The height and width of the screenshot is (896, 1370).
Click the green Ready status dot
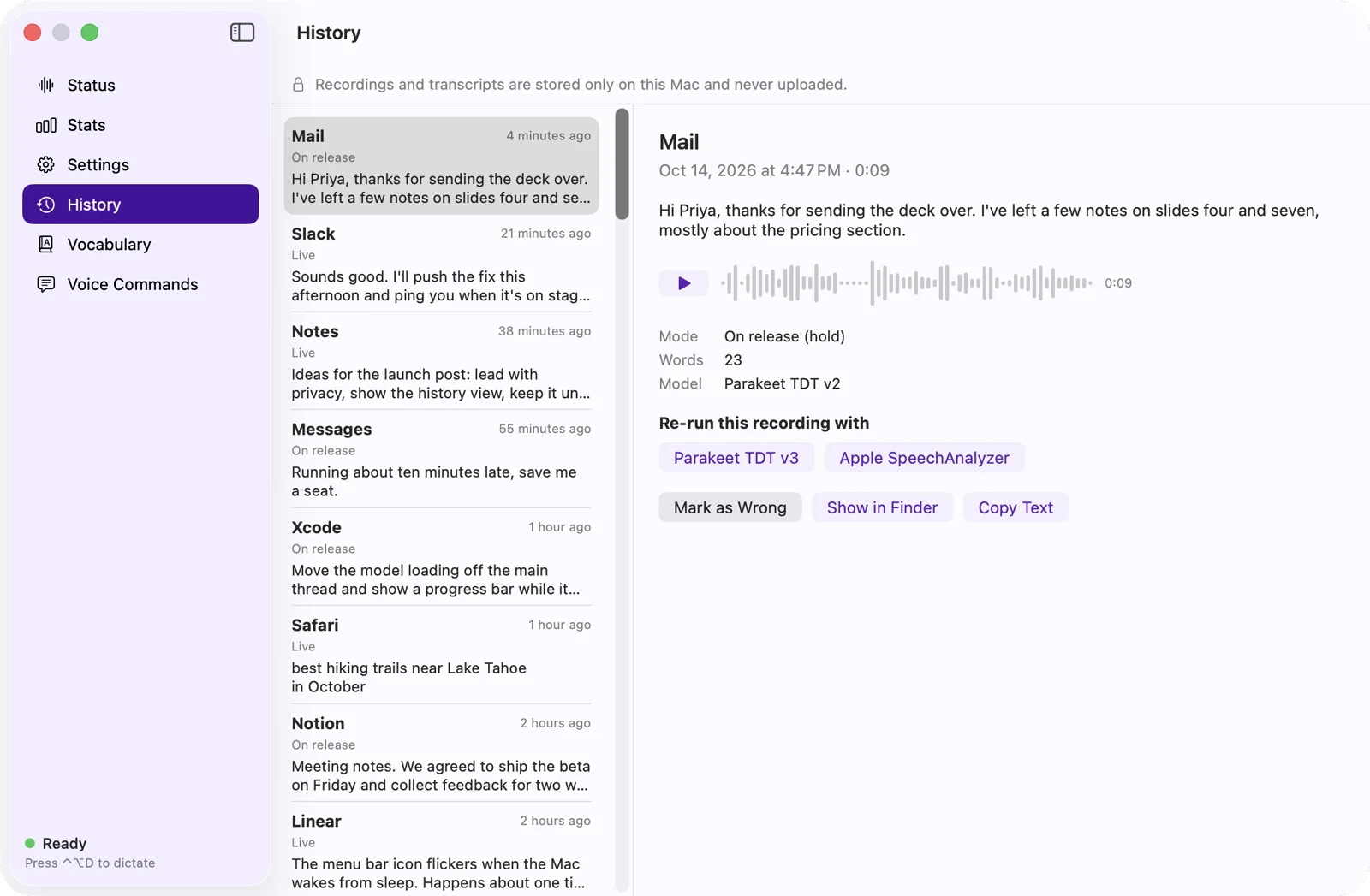[x=30, y=843]
